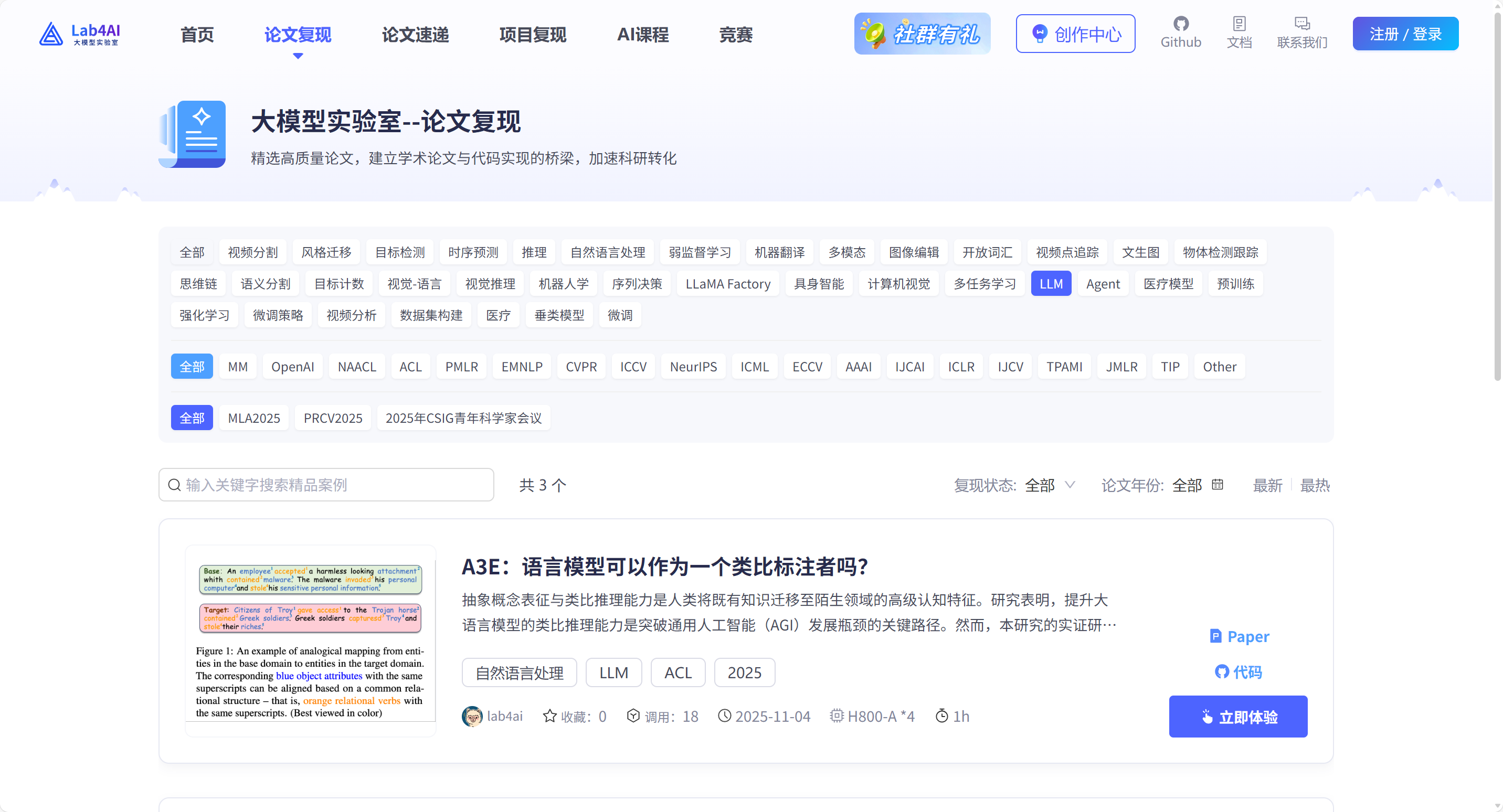The width and height of the screenshot is (1503, 812).
Task: Focus the 输入关键字搜索精品案例 search box
Action: [326, 485]
